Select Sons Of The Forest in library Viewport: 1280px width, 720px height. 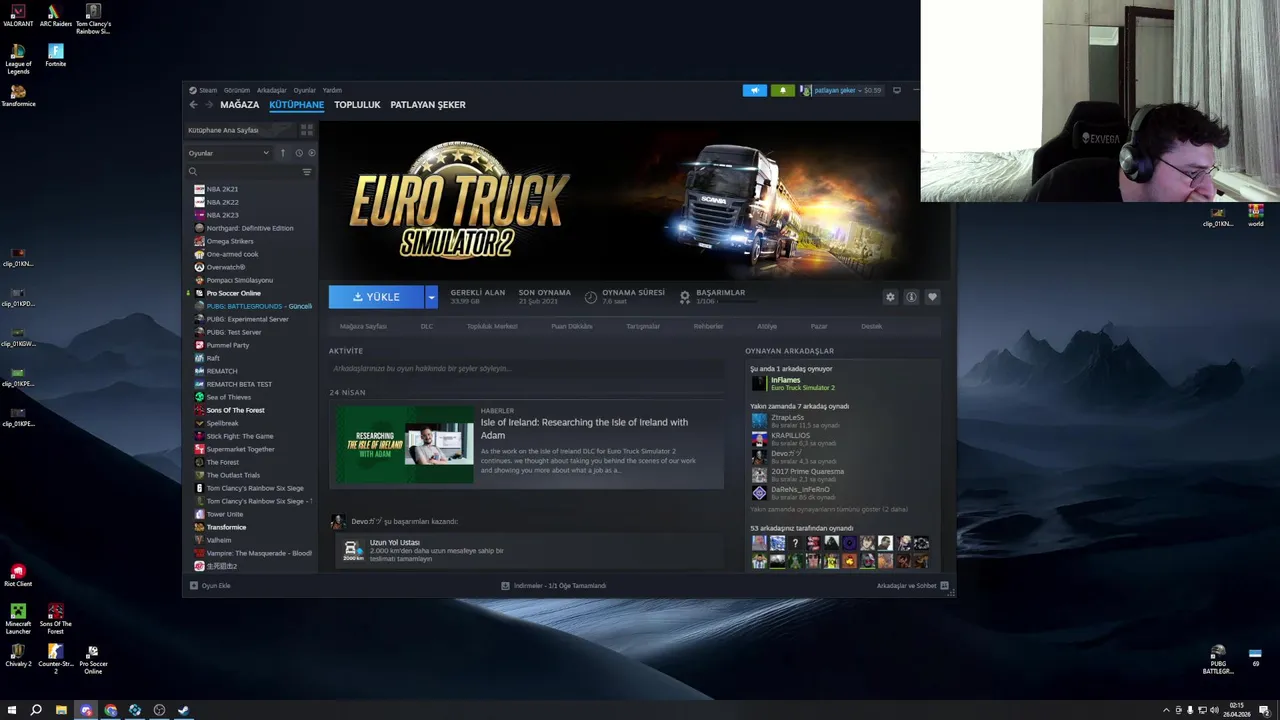coord(235,410)
